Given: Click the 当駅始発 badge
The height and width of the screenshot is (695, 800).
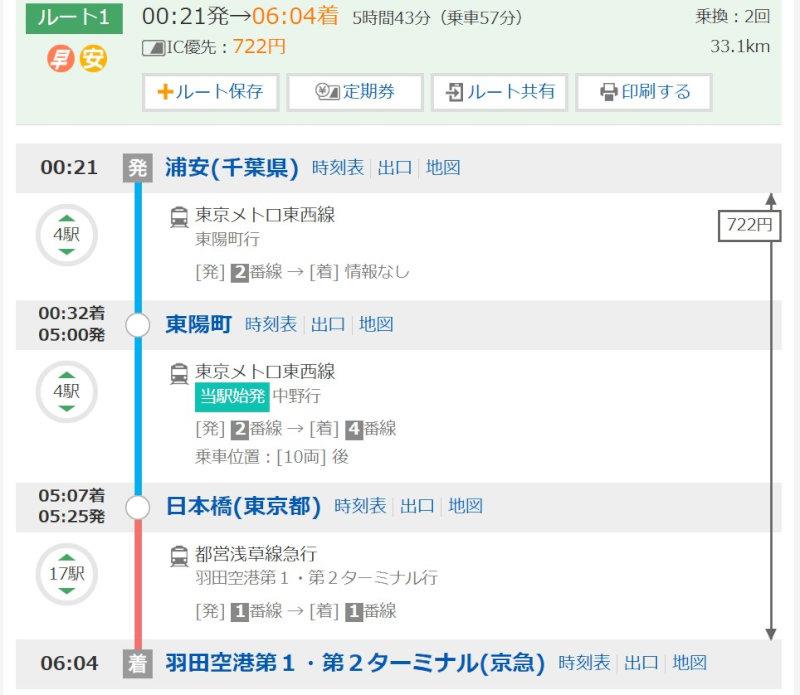Looking at the screenshot, I should 232,396.
